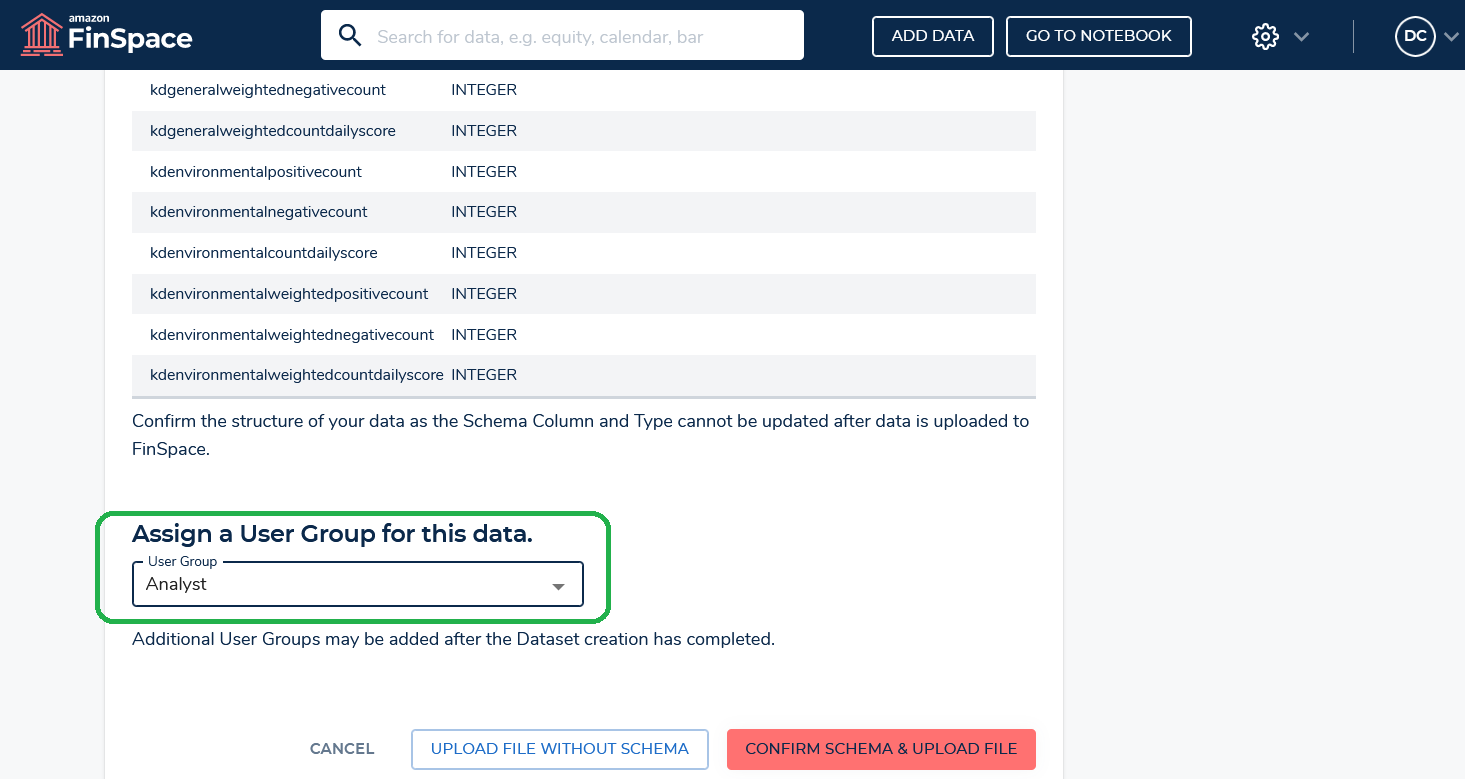Click INTEGER type for kdenvironmentalnegativecount
The image size is (1465, 779).
point(484,212)
